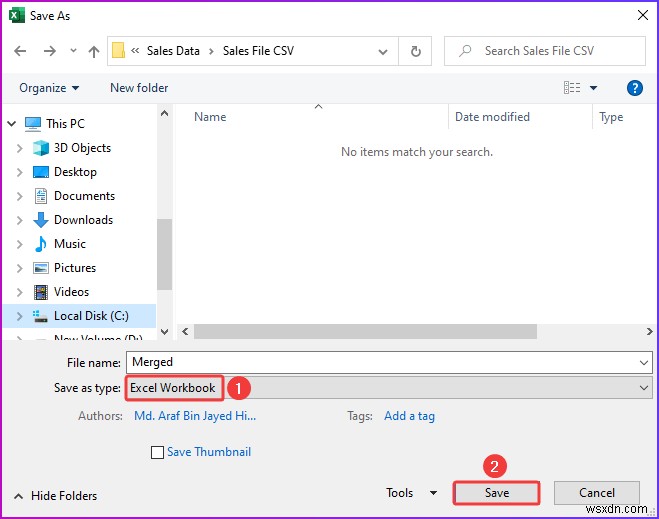659x519 pixels.
Task: Expand the Desktop node
Action: (19, 172)
